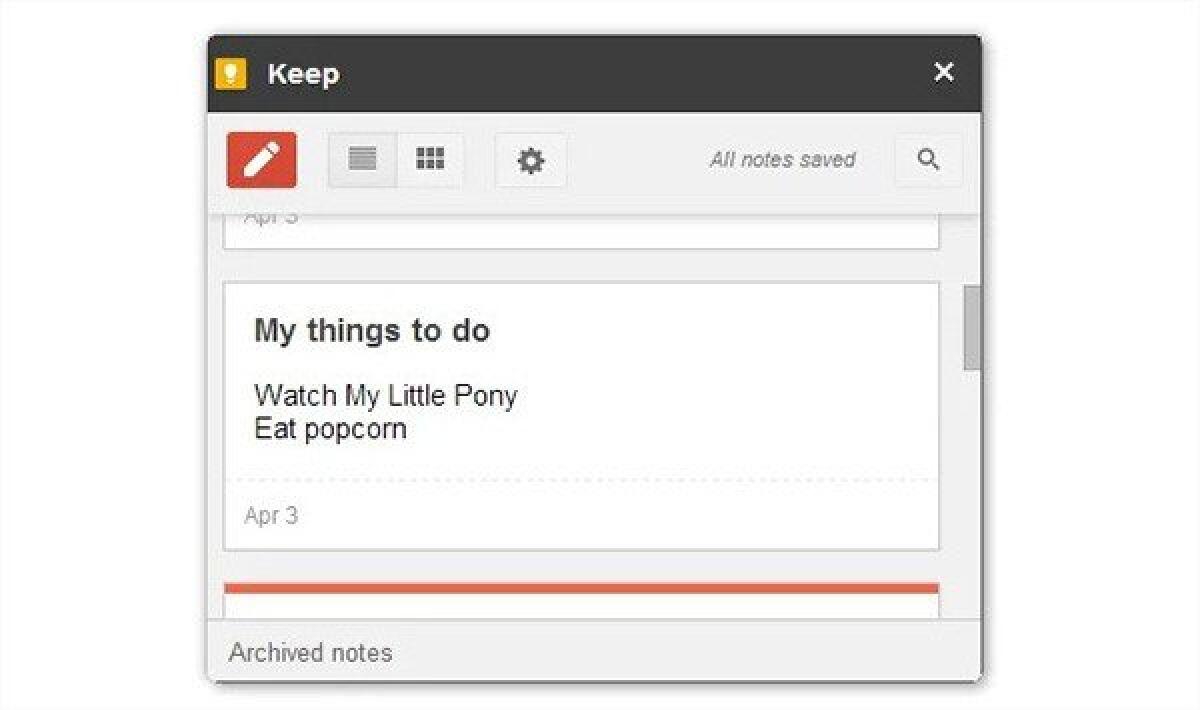Open Keep settings via the gear icon
The image size is (1200, 710).
531,160
